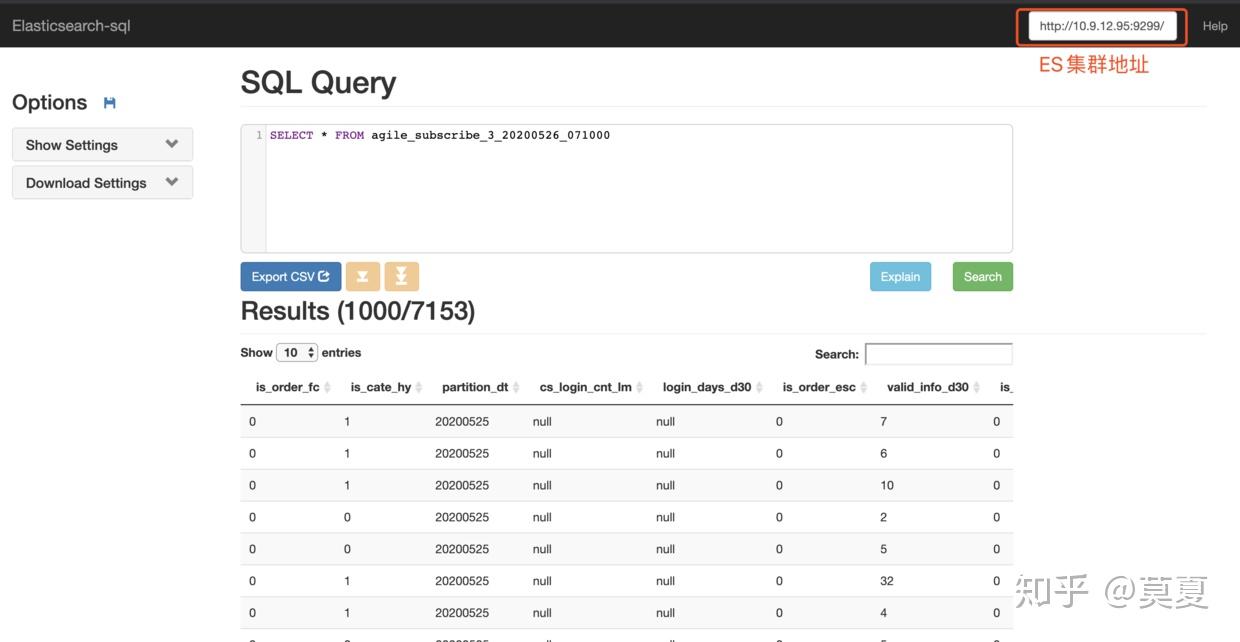
Task: Click the Results (1000/7153) heading
Action: click(x=358, y=311)
